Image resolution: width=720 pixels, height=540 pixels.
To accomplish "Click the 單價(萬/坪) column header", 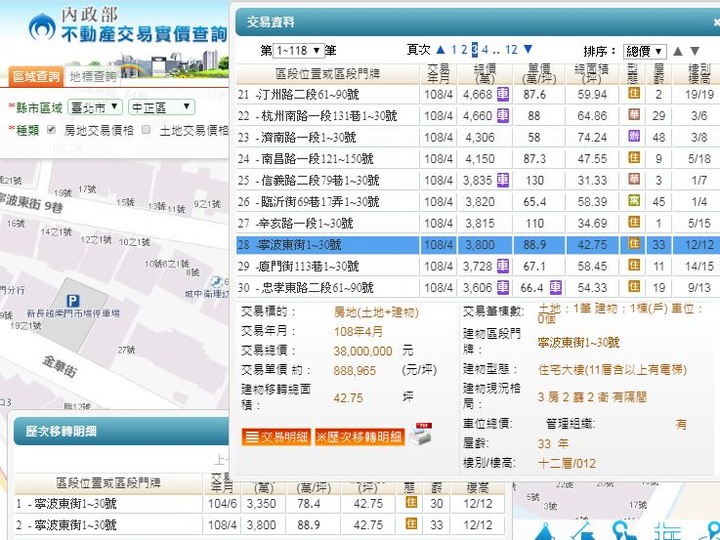I will tap(539, 74).
